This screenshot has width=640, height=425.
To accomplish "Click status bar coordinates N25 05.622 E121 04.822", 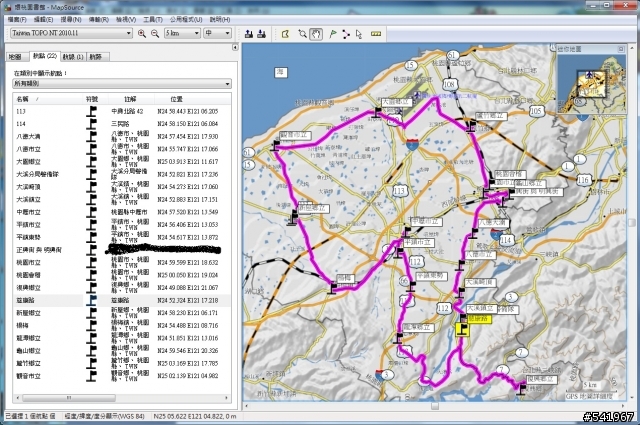I will (195, 416).
